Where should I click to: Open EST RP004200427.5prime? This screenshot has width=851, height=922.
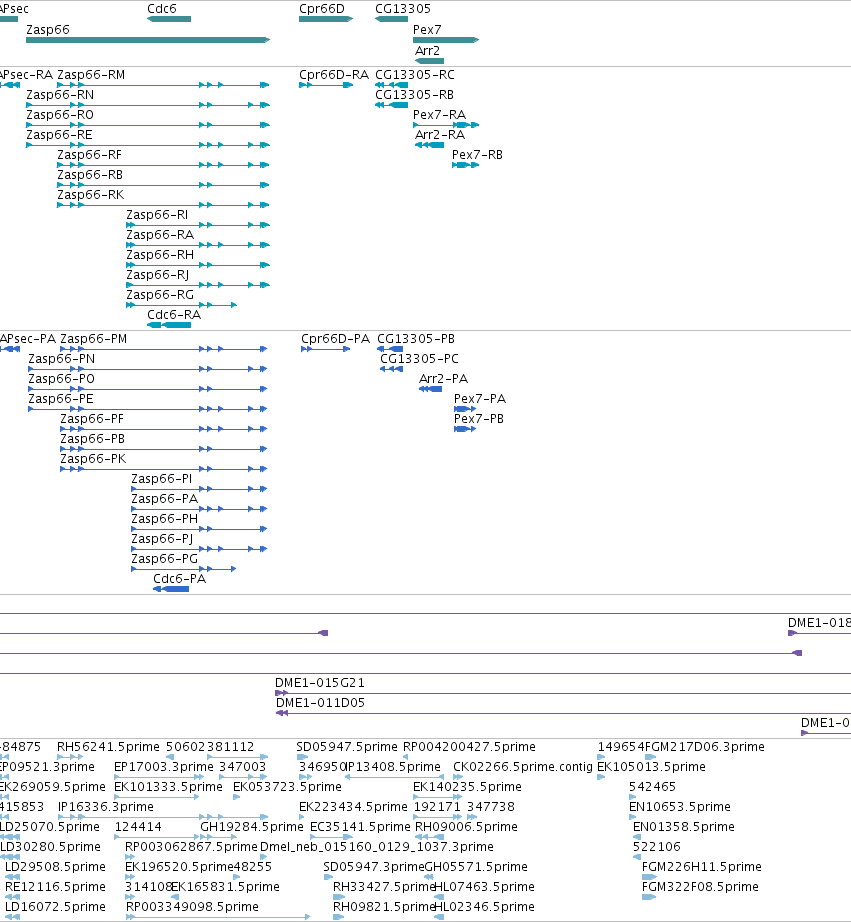point(469,747)
